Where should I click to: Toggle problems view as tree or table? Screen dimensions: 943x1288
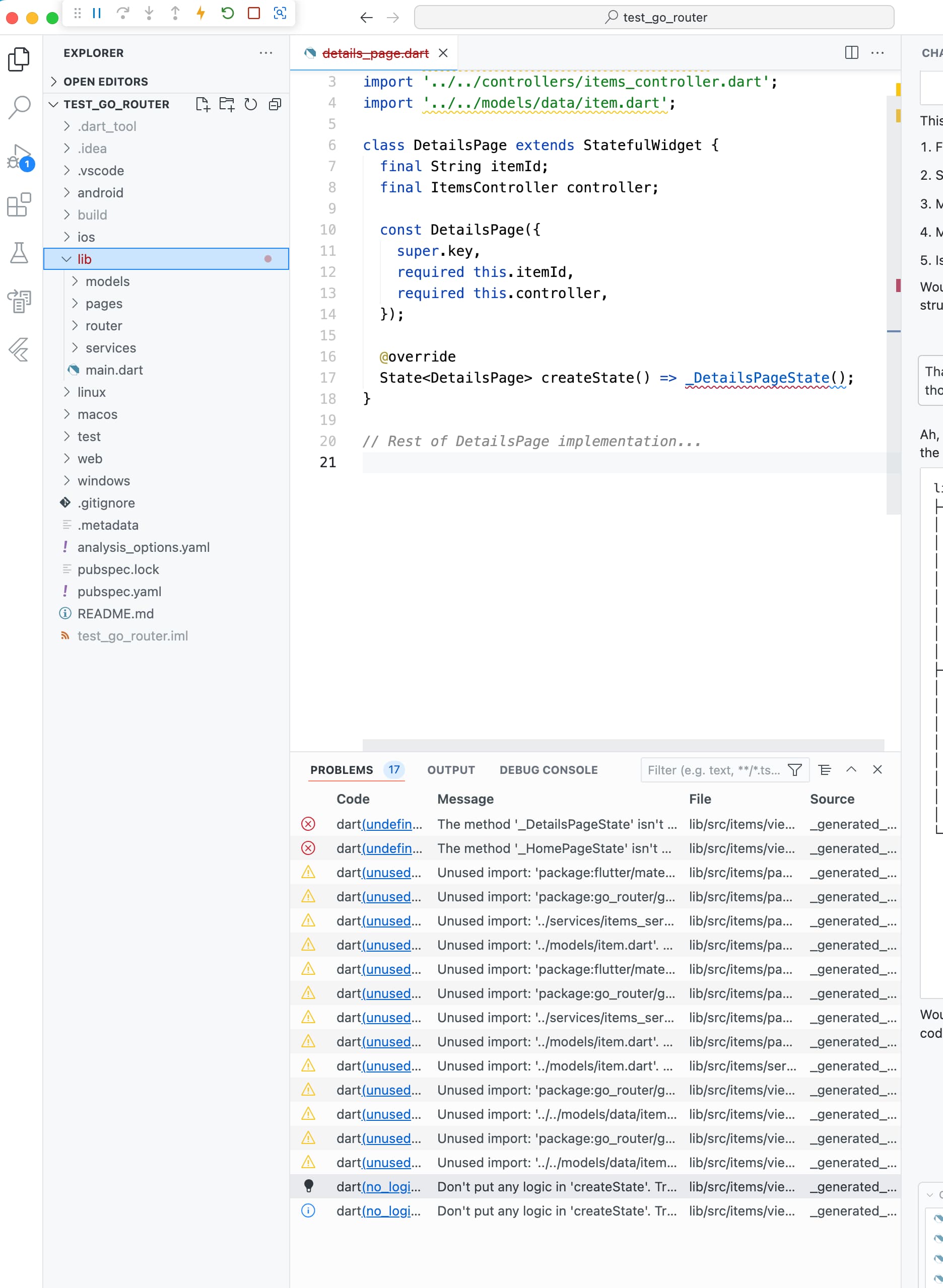[825, 770]
